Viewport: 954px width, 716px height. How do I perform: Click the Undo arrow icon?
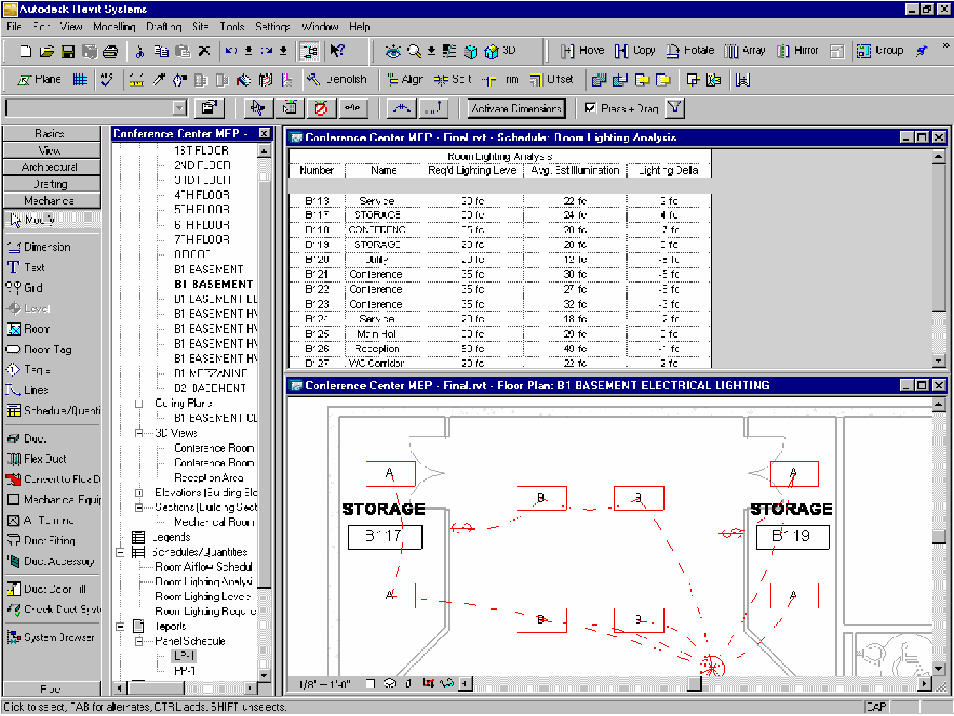(231, 51)
